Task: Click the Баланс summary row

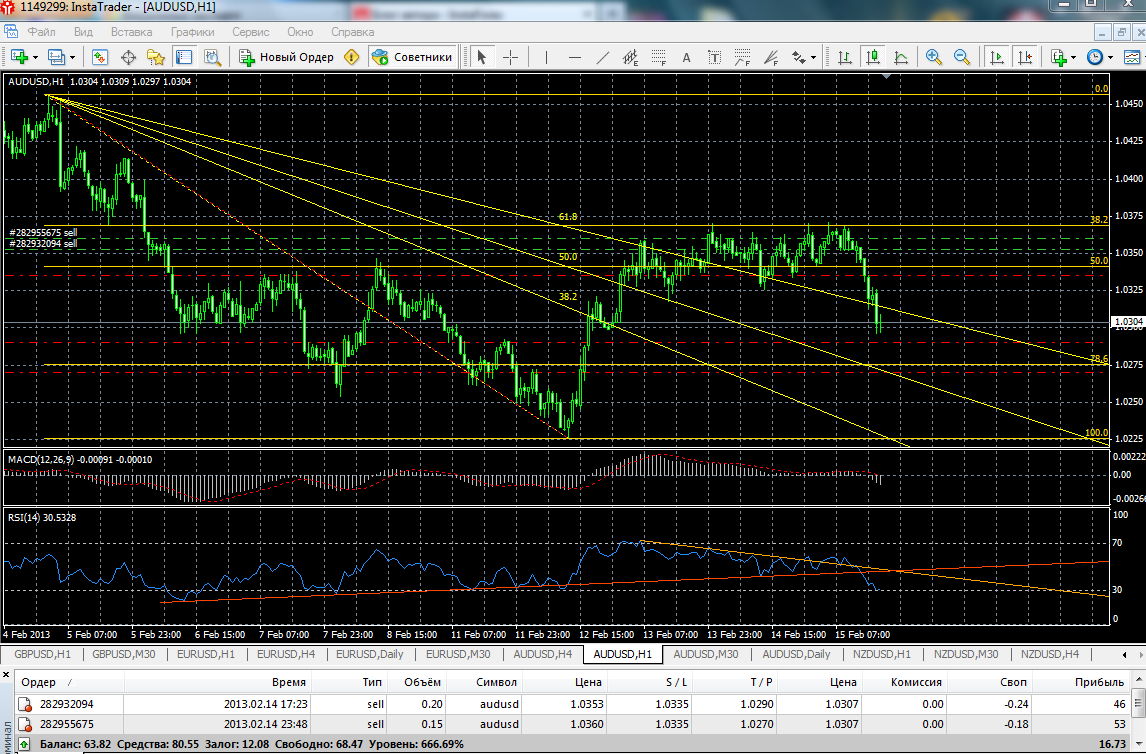Action: pyautogui.click(x=574, y=744)
